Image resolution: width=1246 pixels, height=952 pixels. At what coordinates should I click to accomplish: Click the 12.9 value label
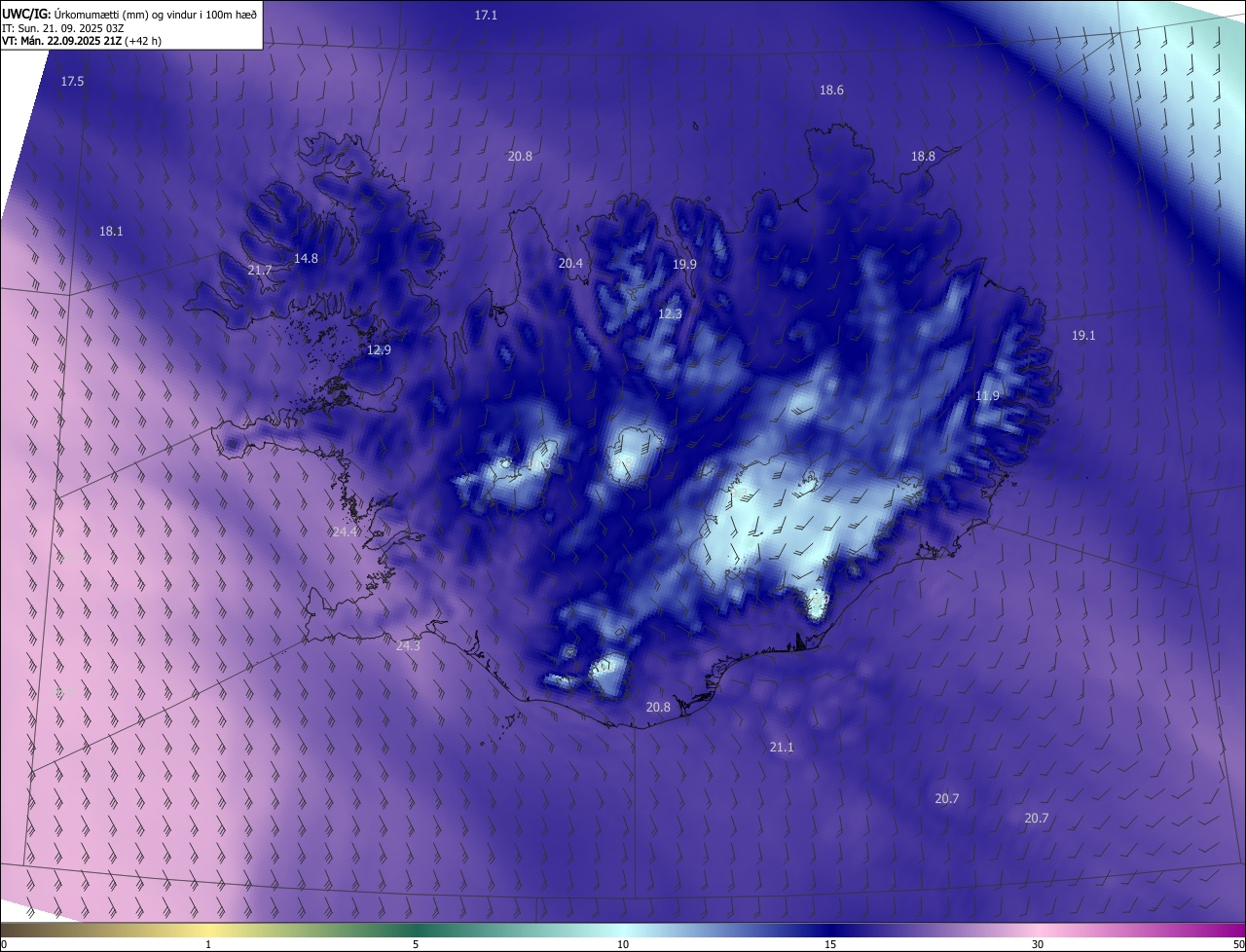379,349
